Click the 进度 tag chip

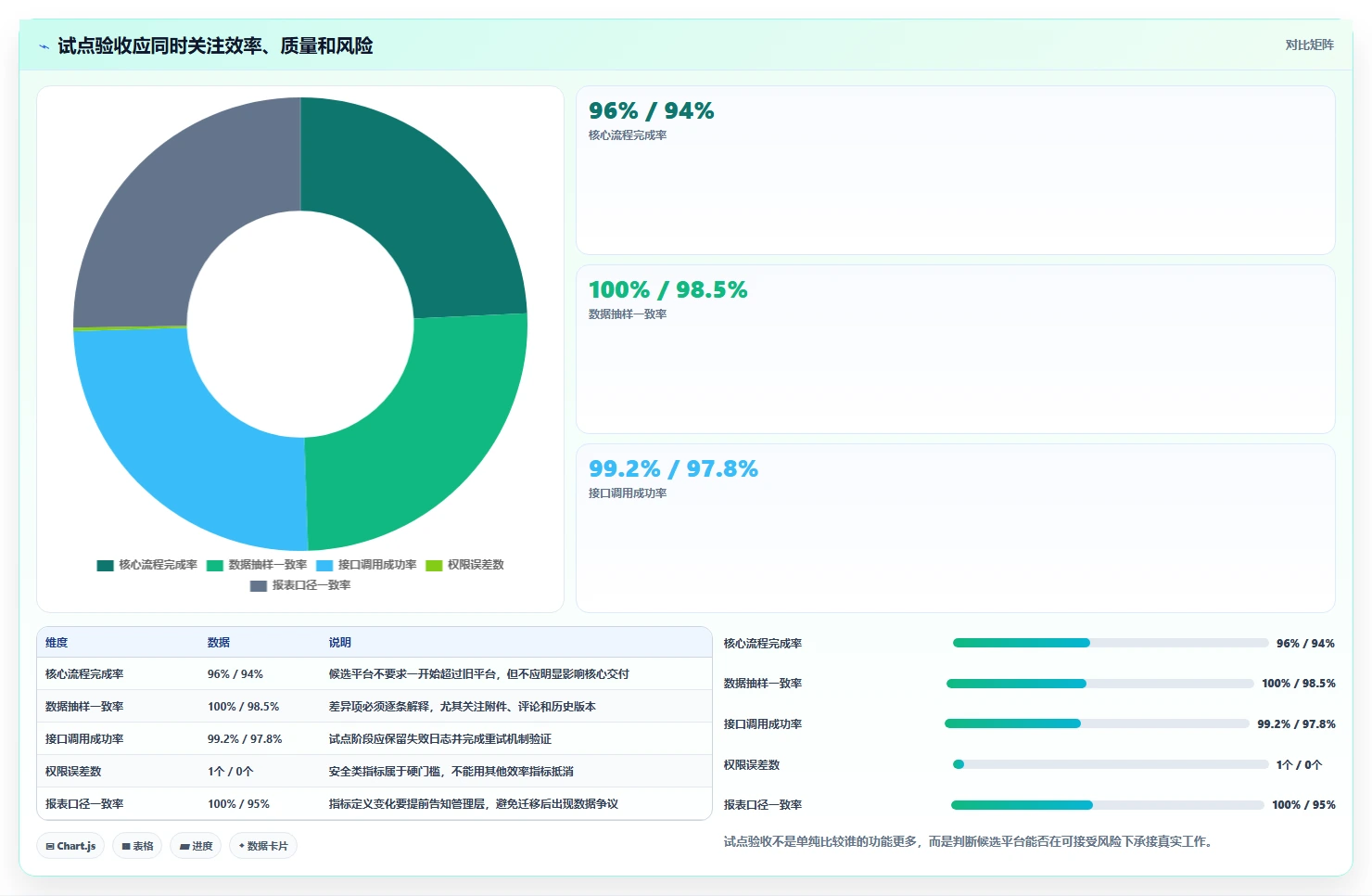[196, 846]
